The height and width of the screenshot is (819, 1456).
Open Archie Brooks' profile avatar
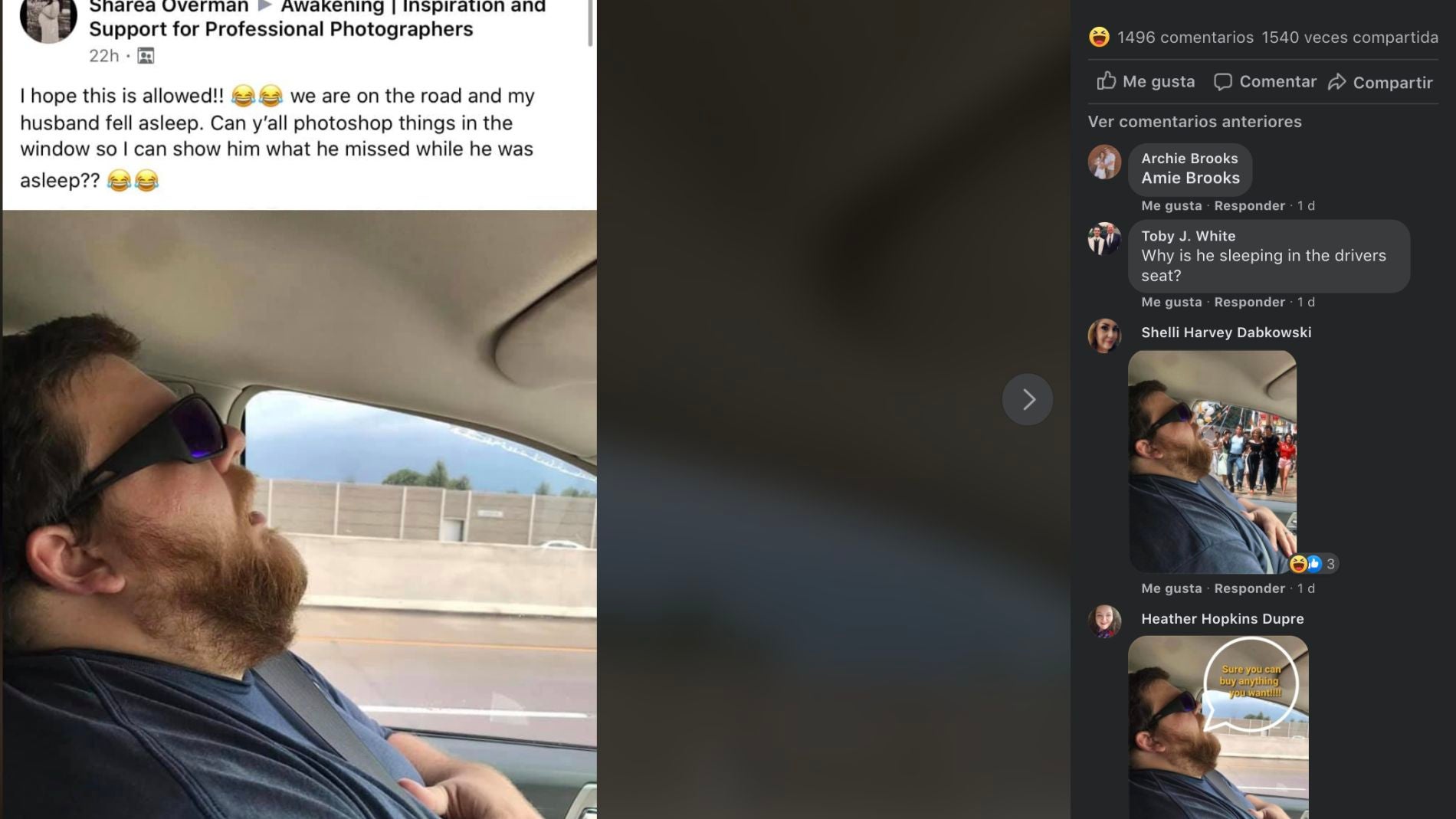[1104, 162]
